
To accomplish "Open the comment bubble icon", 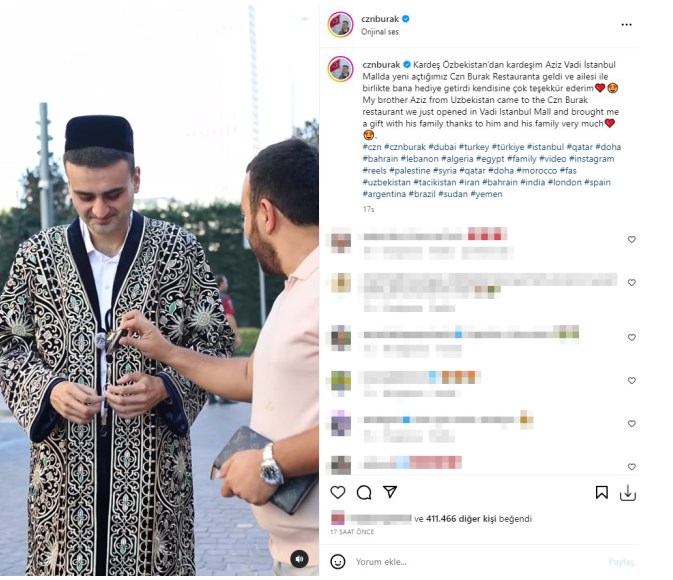I will 364,492.
